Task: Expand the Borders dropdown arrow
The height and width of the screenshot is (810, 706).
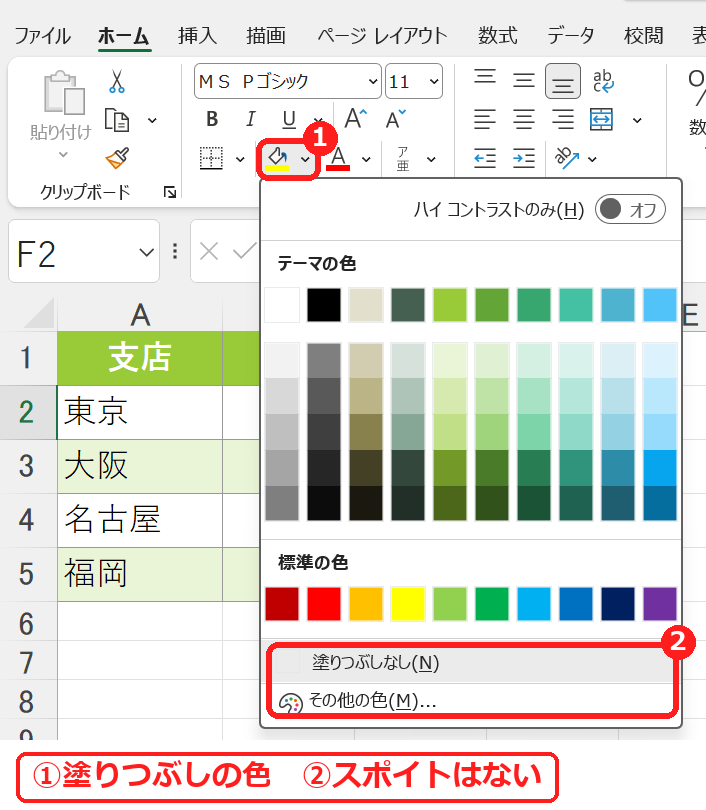Action: coord(240,159)
